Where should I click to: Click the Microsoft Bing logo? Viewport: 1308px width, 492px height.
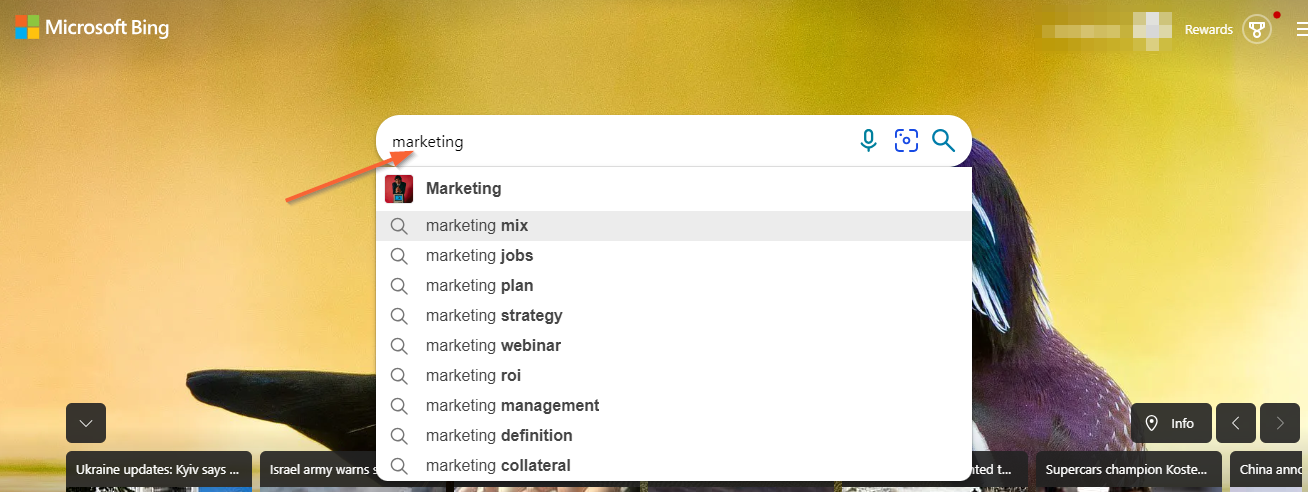pyautogui.click(x=92, y=27)
